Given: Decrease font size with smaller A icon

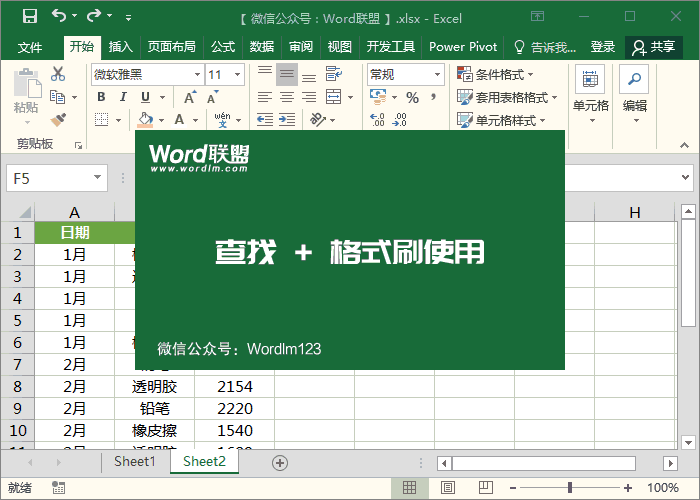Looking at the screenshot, I should point(212,97).
